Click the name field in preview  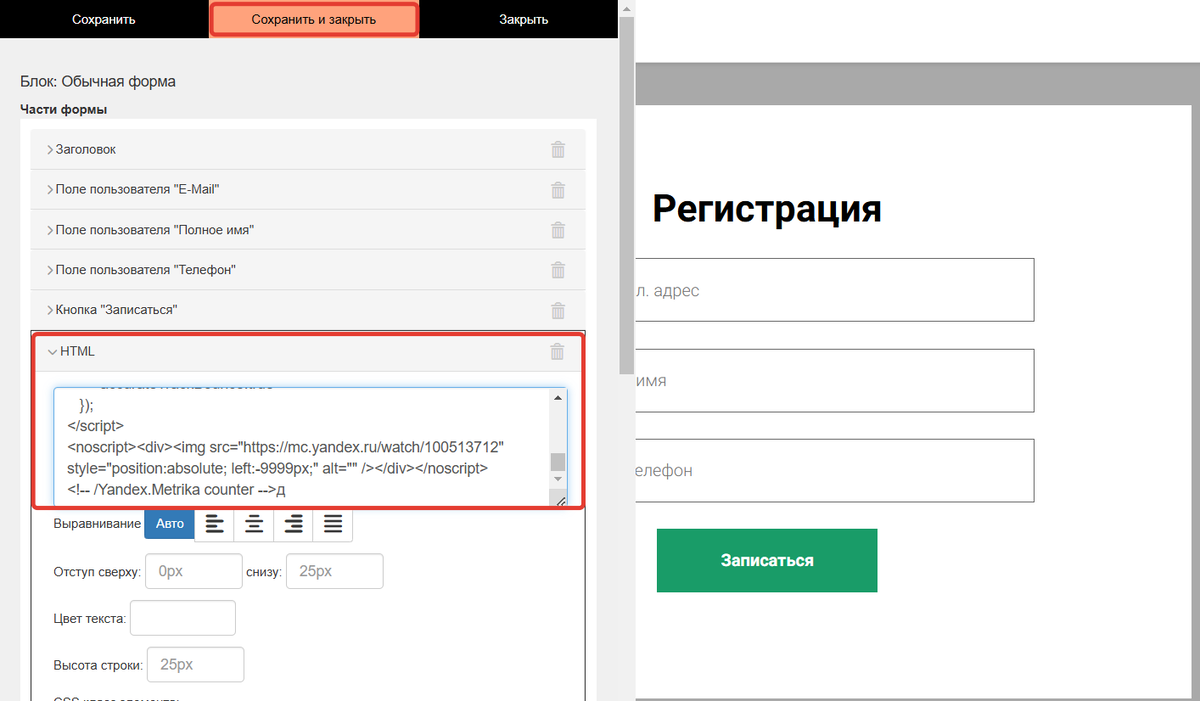click(834, 380)
